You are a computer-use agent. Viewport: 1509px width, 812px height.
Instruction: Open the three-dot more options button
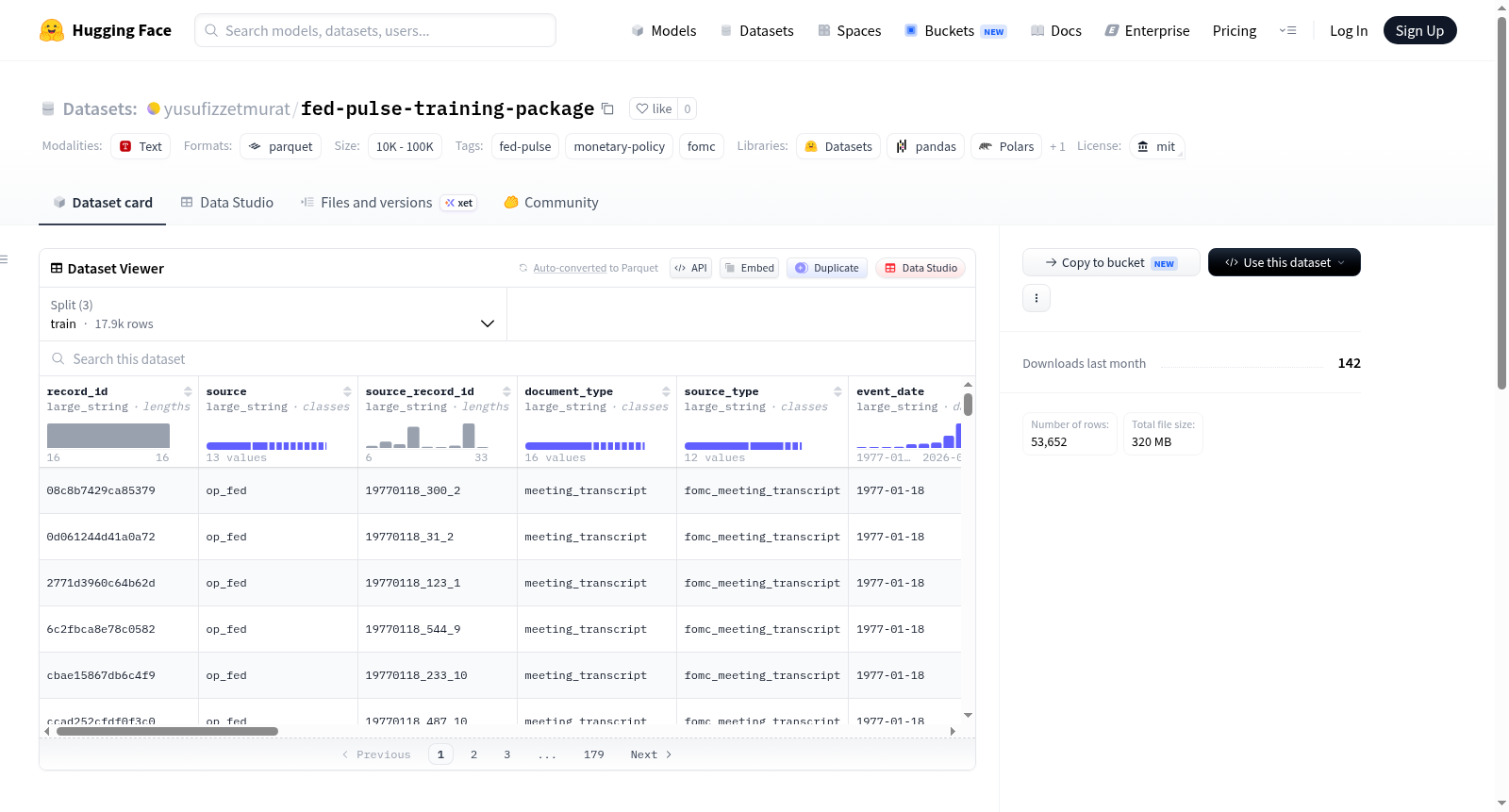tap(1036, 298)
